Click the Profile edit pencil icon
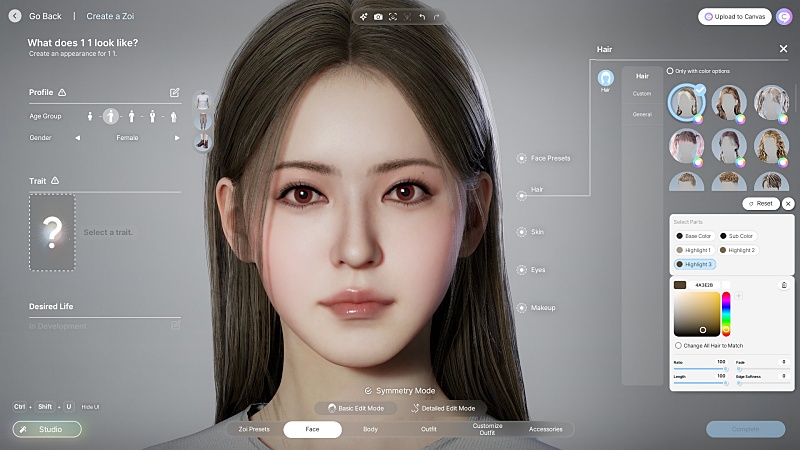This screenshot has height=450, width=800. pos(175,92)
